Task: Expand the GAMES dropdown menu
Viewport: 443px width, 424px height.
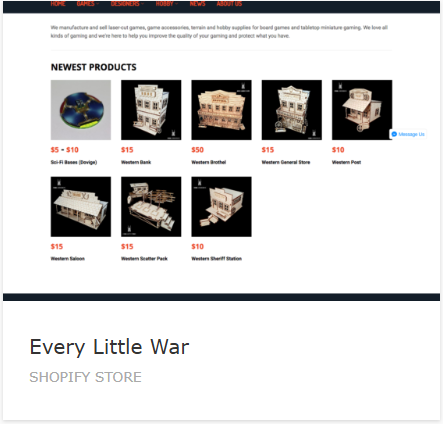Action: pyautogui.click(x=88, y=4)
